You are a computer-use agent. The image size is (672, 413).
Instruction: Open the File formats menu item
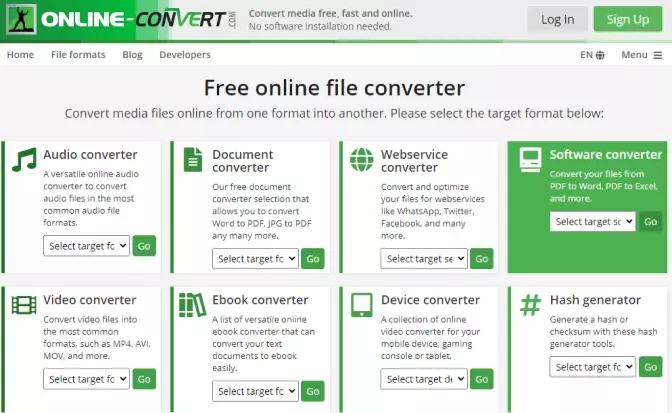point(78,55)
